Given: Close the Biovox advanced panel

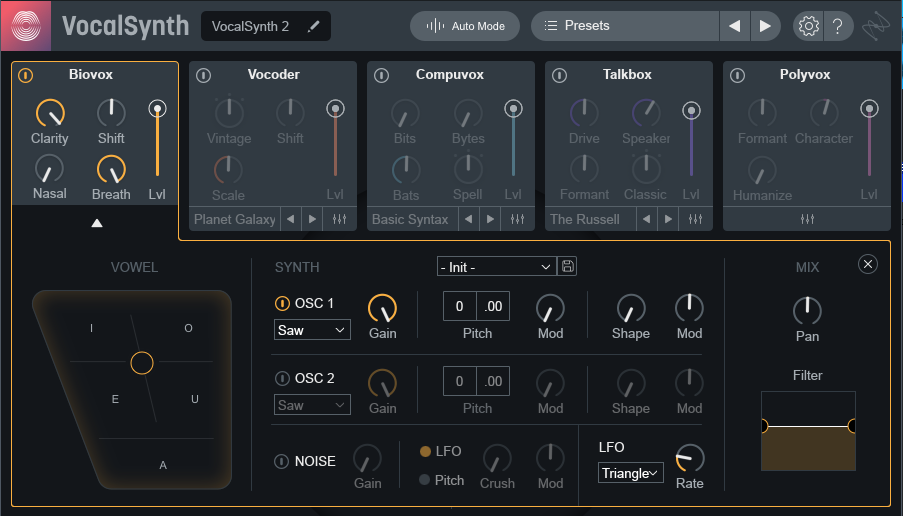Looking at the screenshot, I should pos(868,264).
